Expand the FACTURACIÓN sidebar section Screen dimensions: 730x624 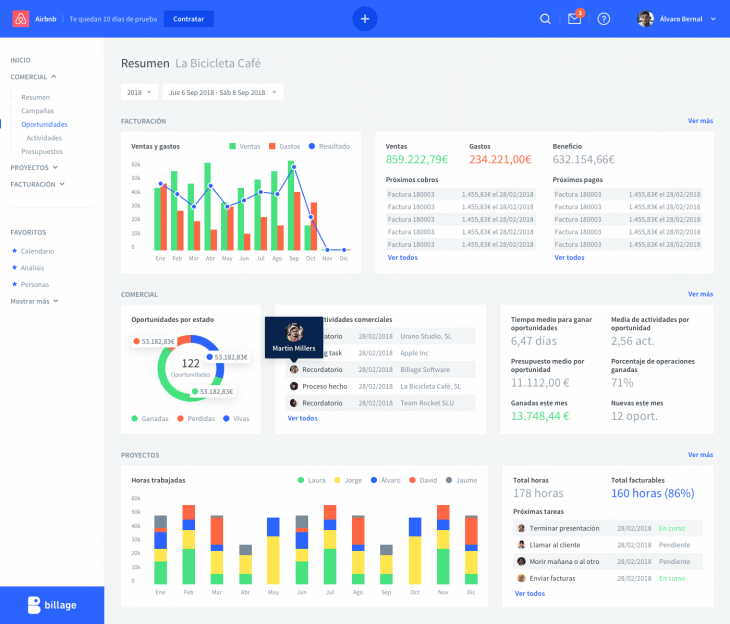point(37,184)
